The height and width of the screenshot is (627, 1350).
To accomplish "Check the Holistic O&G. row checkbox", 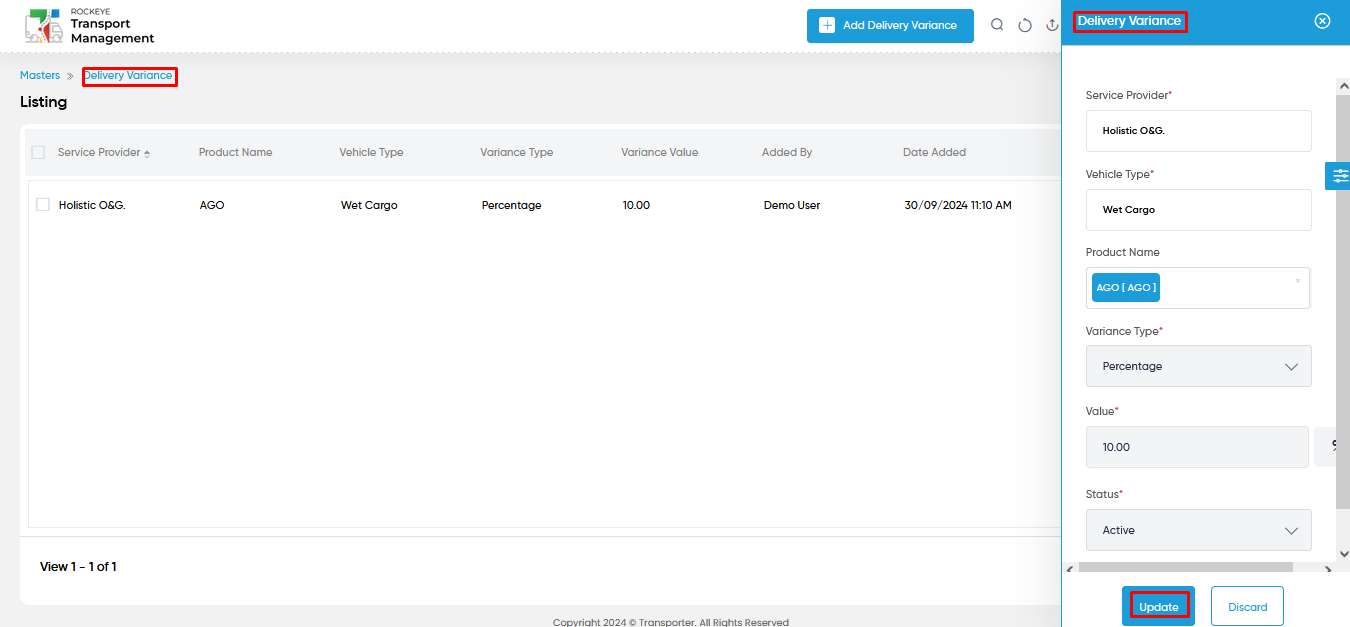I will pyautogui.click(x=43, y=204).
